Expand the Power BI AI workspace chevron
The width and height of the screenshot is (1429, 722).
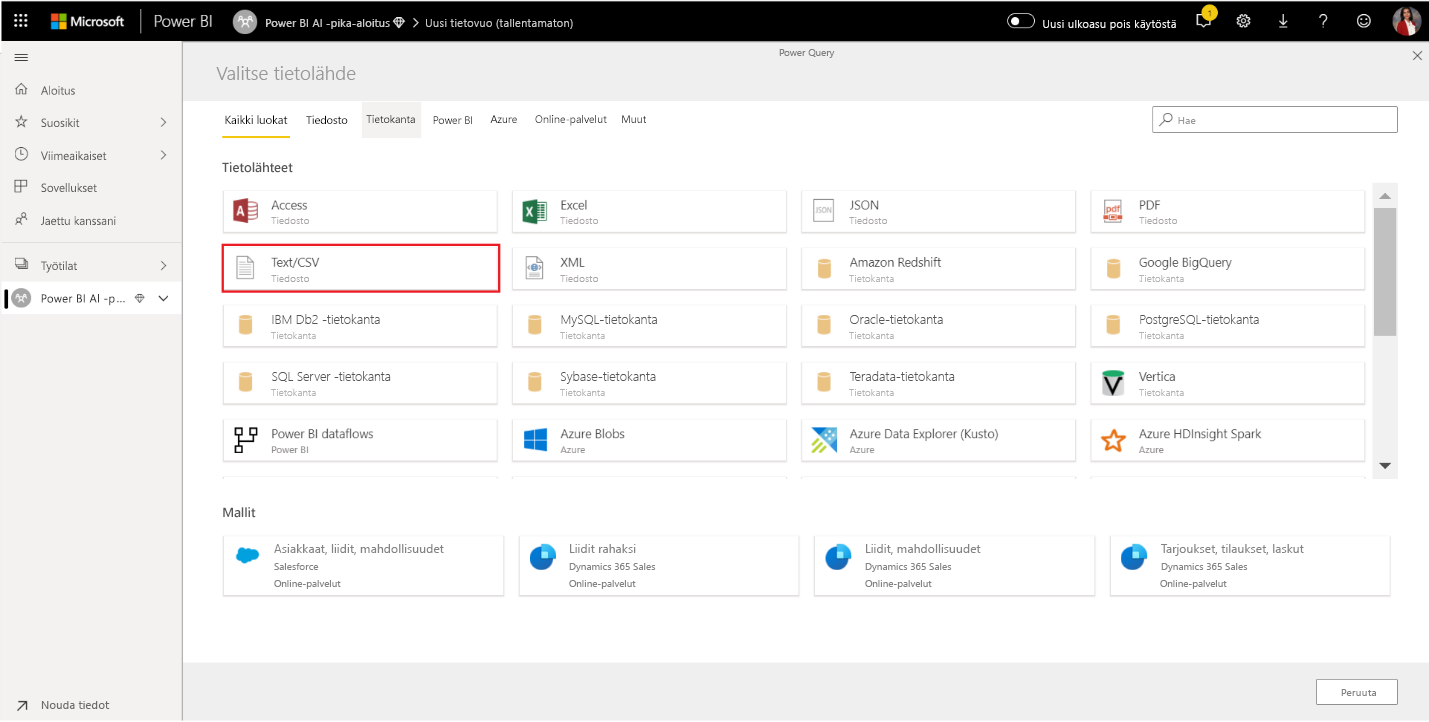tap(163, 298)
